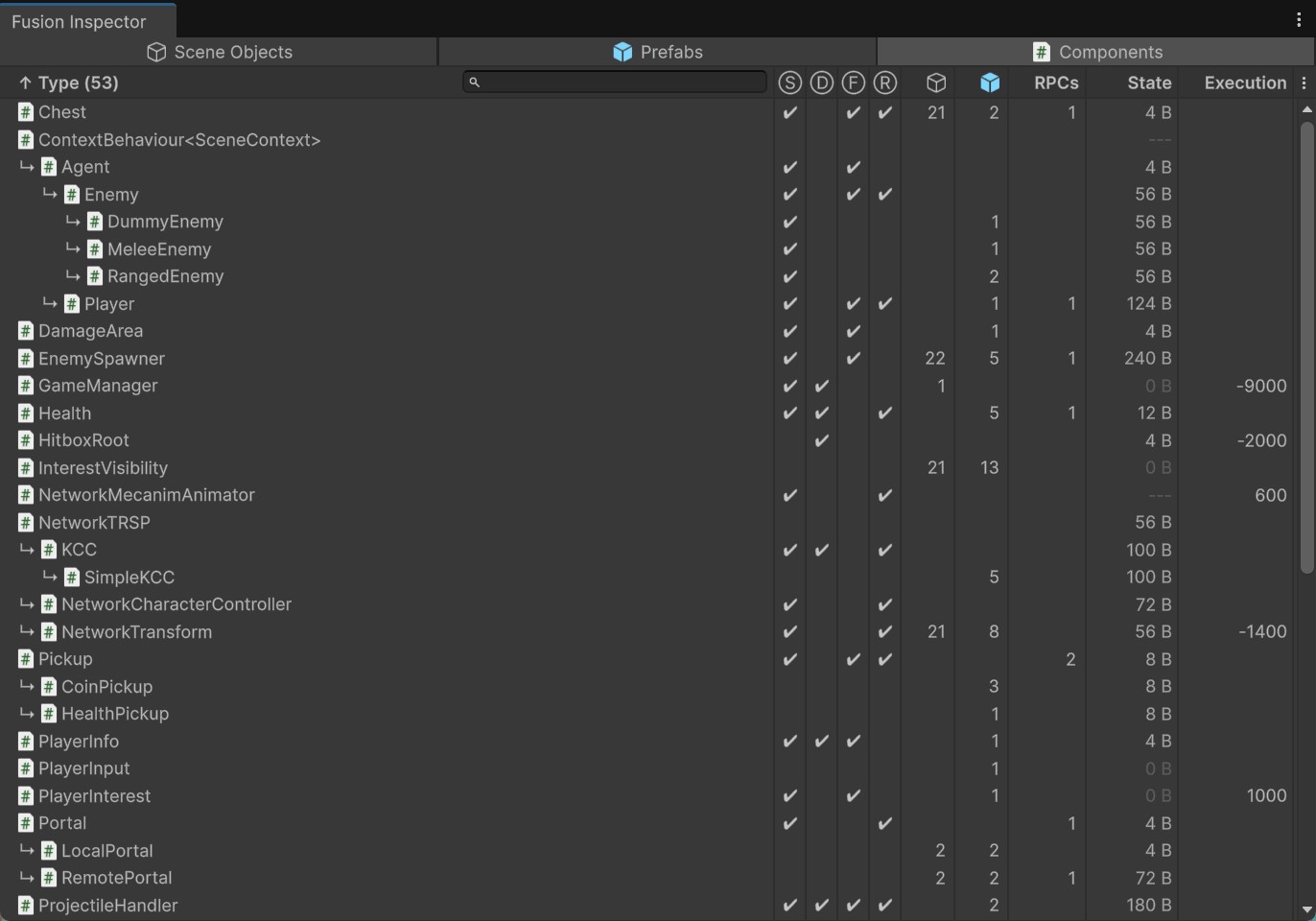Click the script icon next to GameManager

[26, 386]
